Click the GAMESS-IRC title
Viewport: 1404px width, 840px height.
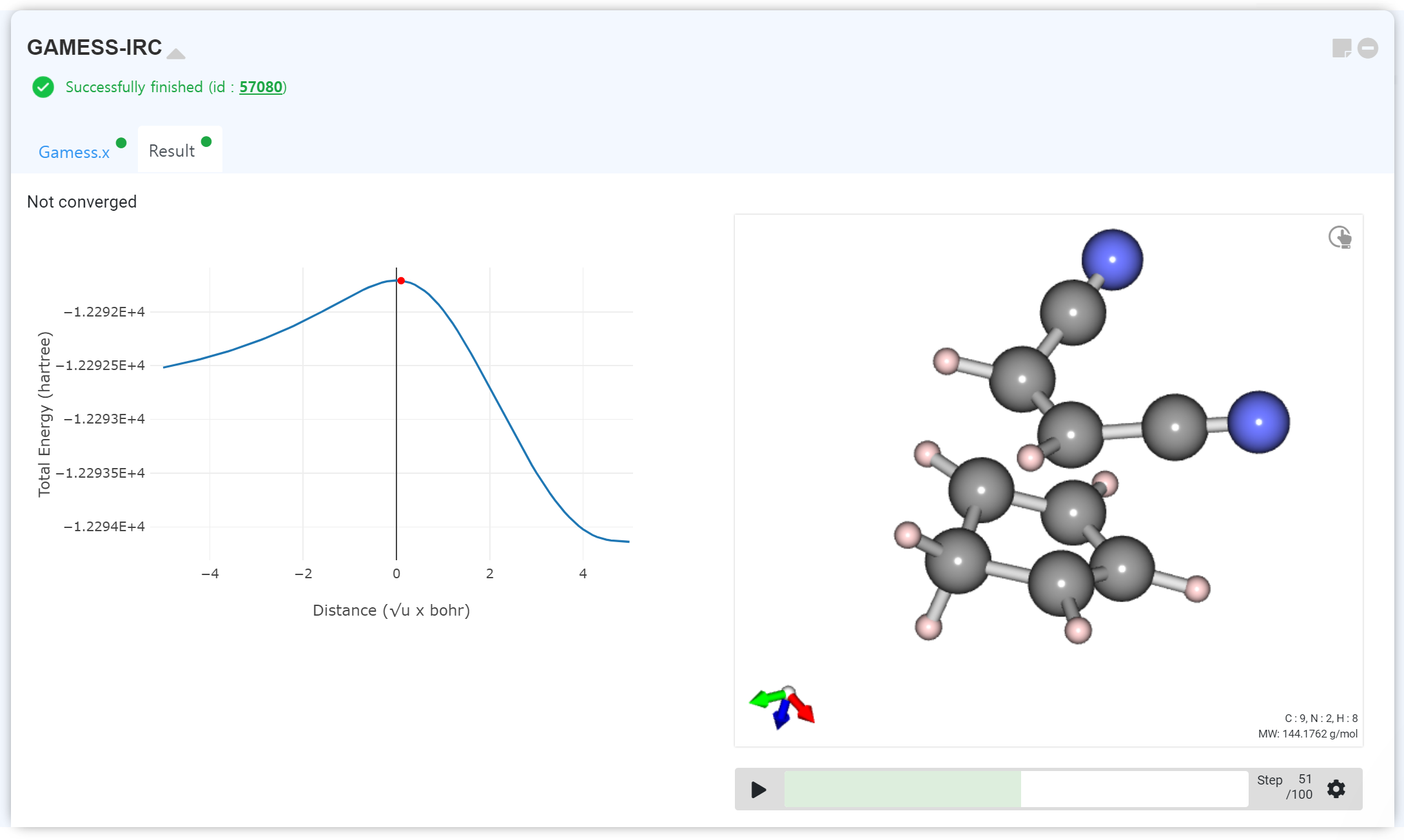pyautogui.click(x=95, y=48)
